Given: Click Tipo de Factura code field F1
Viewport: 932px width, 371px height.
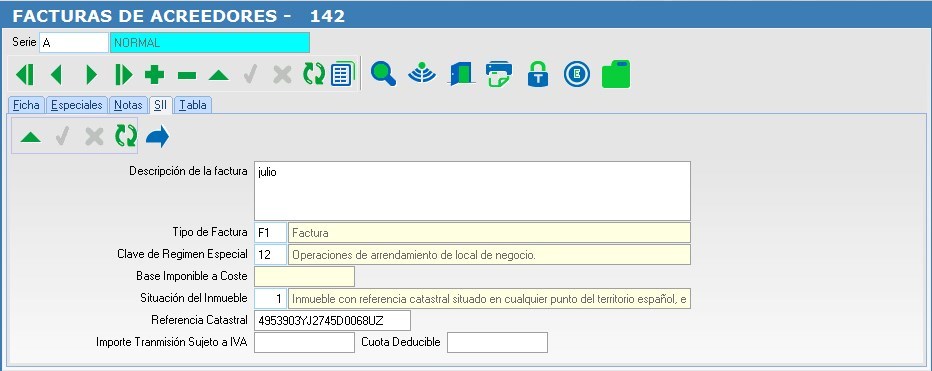Looking at the screenshot, I should (270, 232).
